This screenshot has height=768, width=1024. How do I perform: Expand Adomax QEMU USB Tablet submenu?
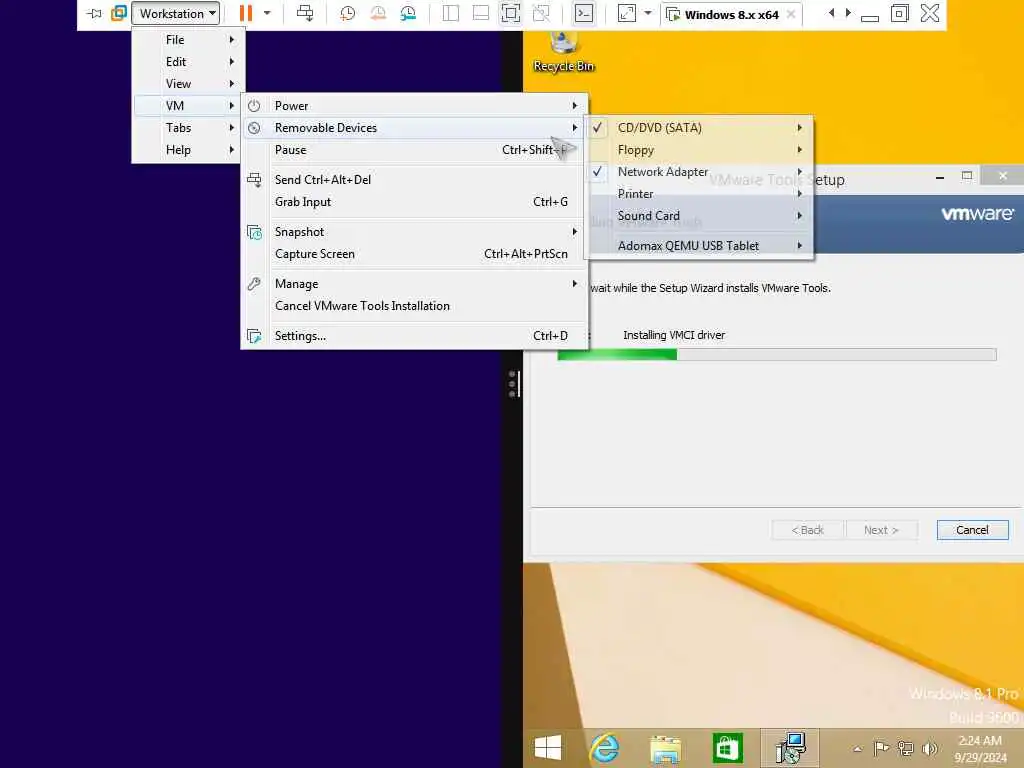(699, 246)
